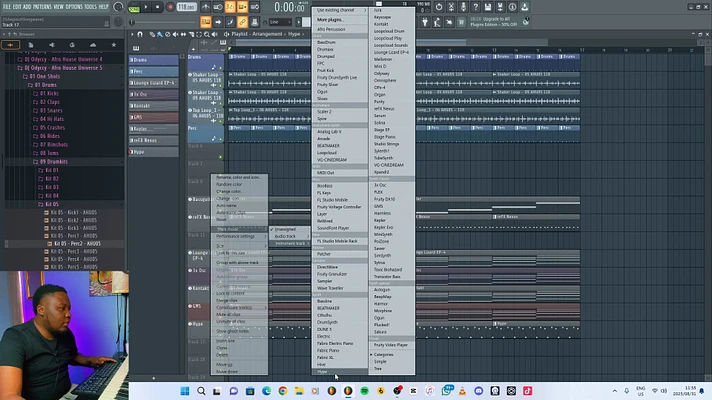Click the play button in transport bar
This screenshot has height=400, width=712.
146,7
